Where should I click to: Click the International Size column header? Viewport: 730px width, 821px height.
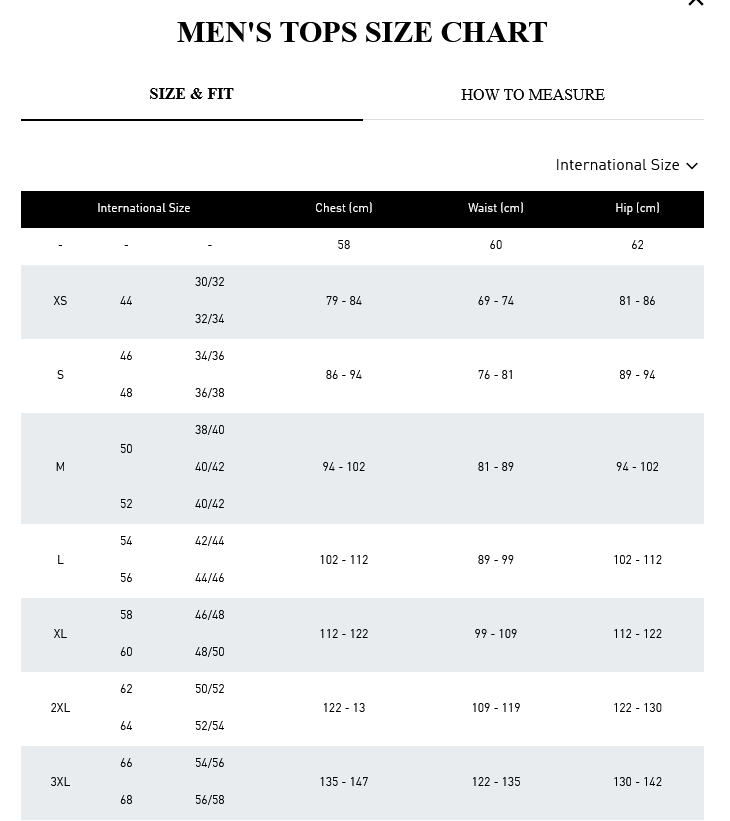point(143,209)
